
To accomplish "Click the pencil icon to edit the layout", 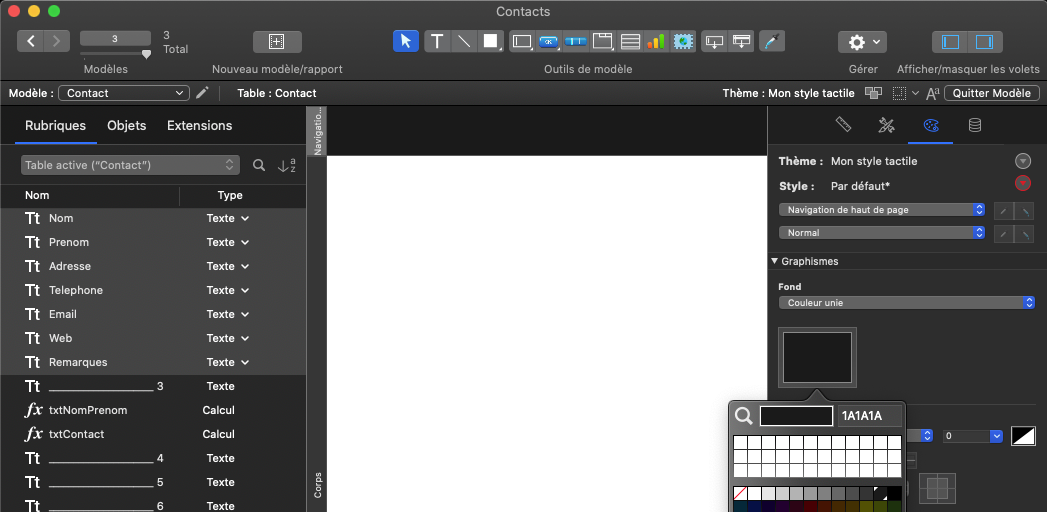I will coord(203,93).
